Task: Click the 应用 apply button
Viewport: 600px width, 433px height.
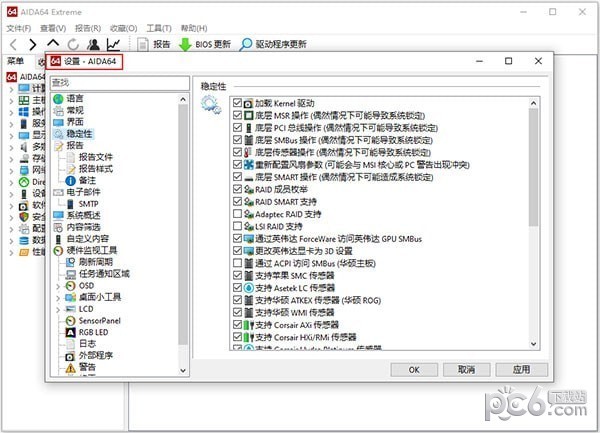Action: coord(522,370)
